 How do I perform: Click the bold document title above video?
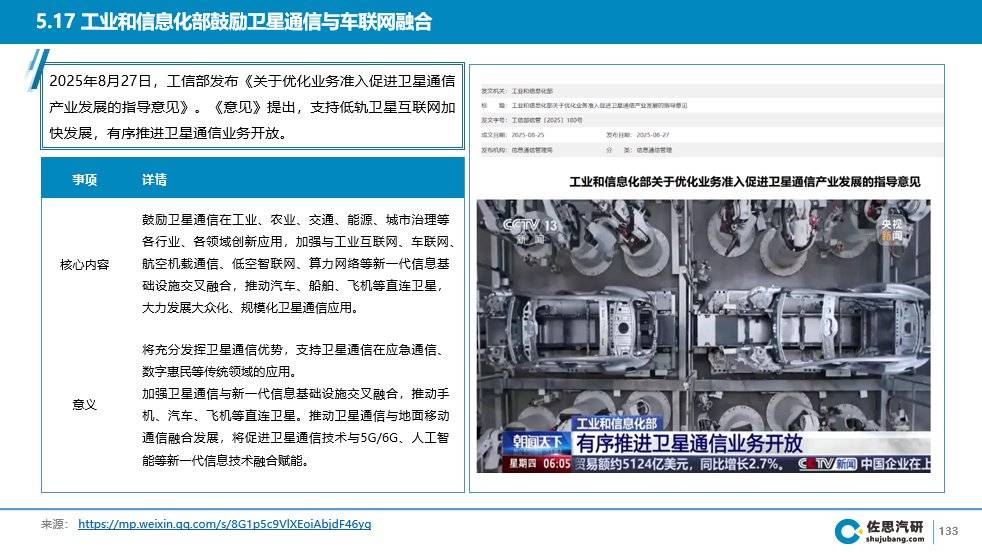(x=744, y=183)
